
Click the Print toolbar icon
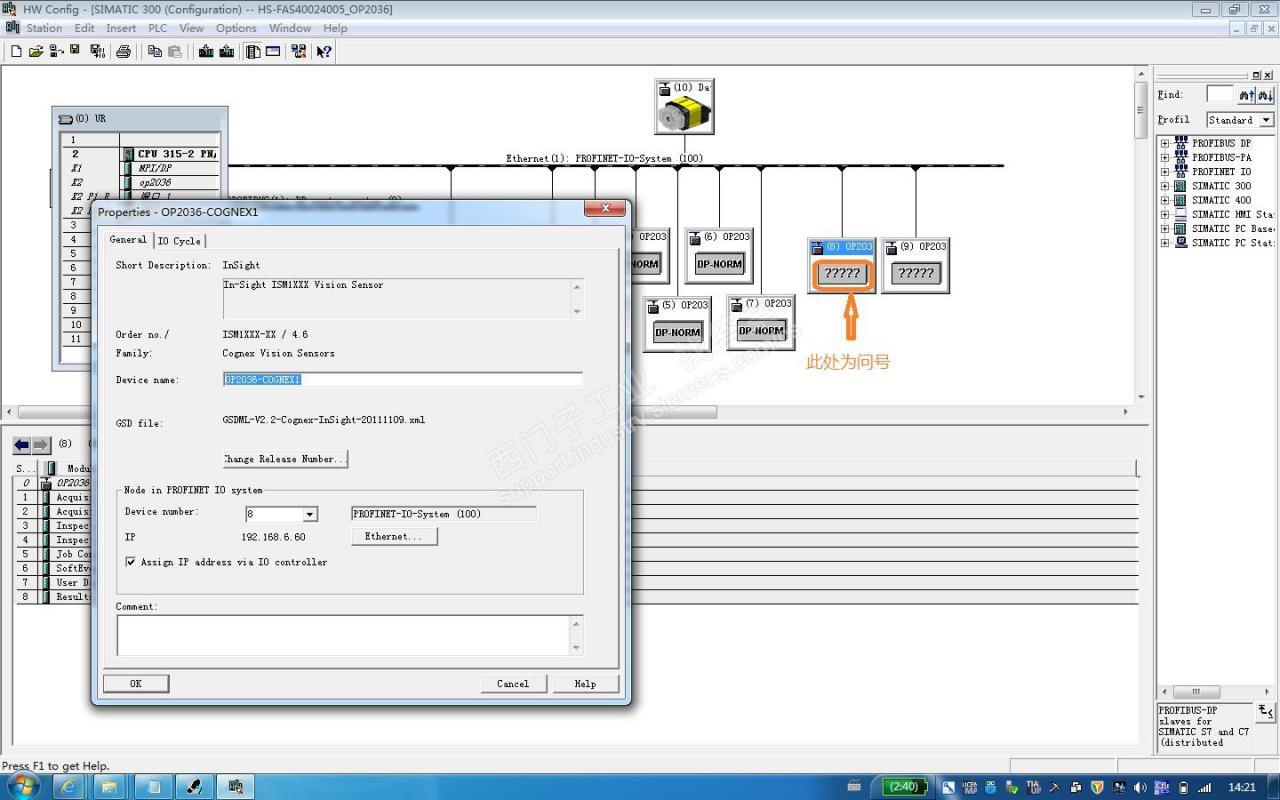point(124,51)
